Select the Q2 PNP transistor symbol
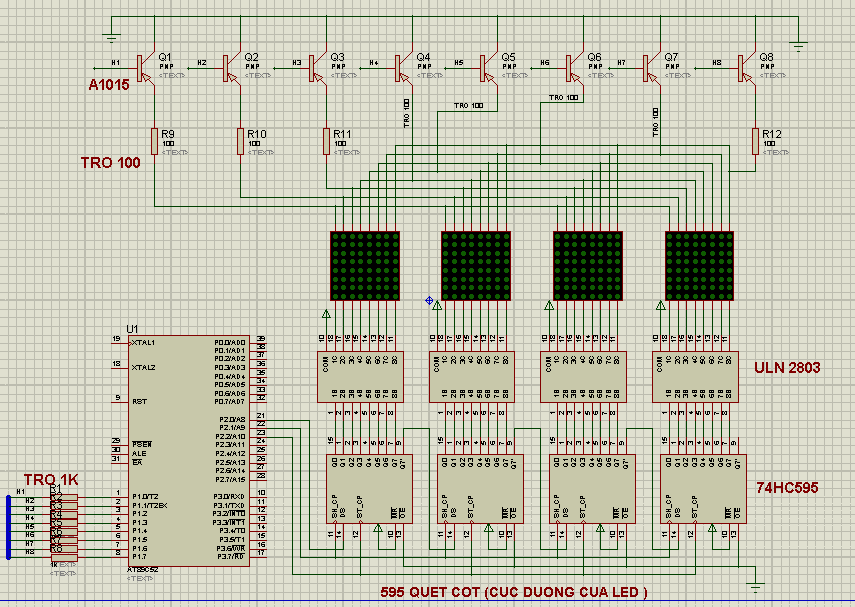This screenshot has width=855, height=607. 232,69
